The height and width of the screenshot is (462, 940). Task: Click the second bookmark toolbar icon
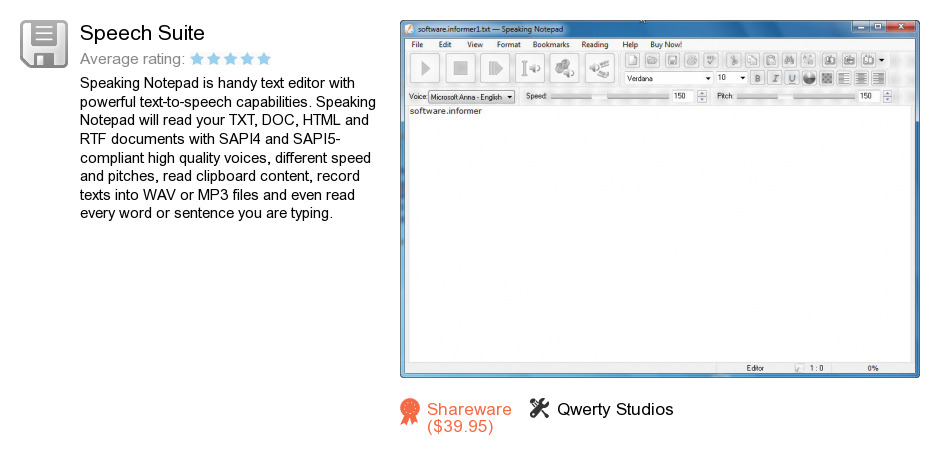849,60
